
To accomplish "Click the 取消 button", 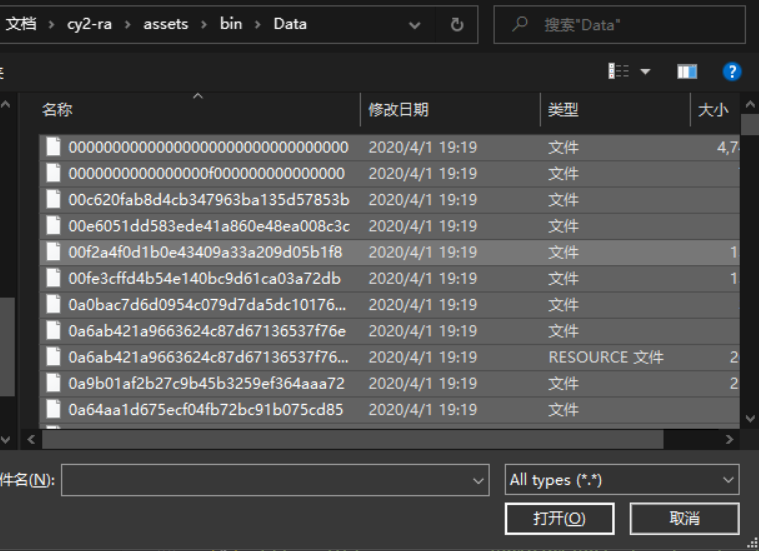I will pos(684,518).
